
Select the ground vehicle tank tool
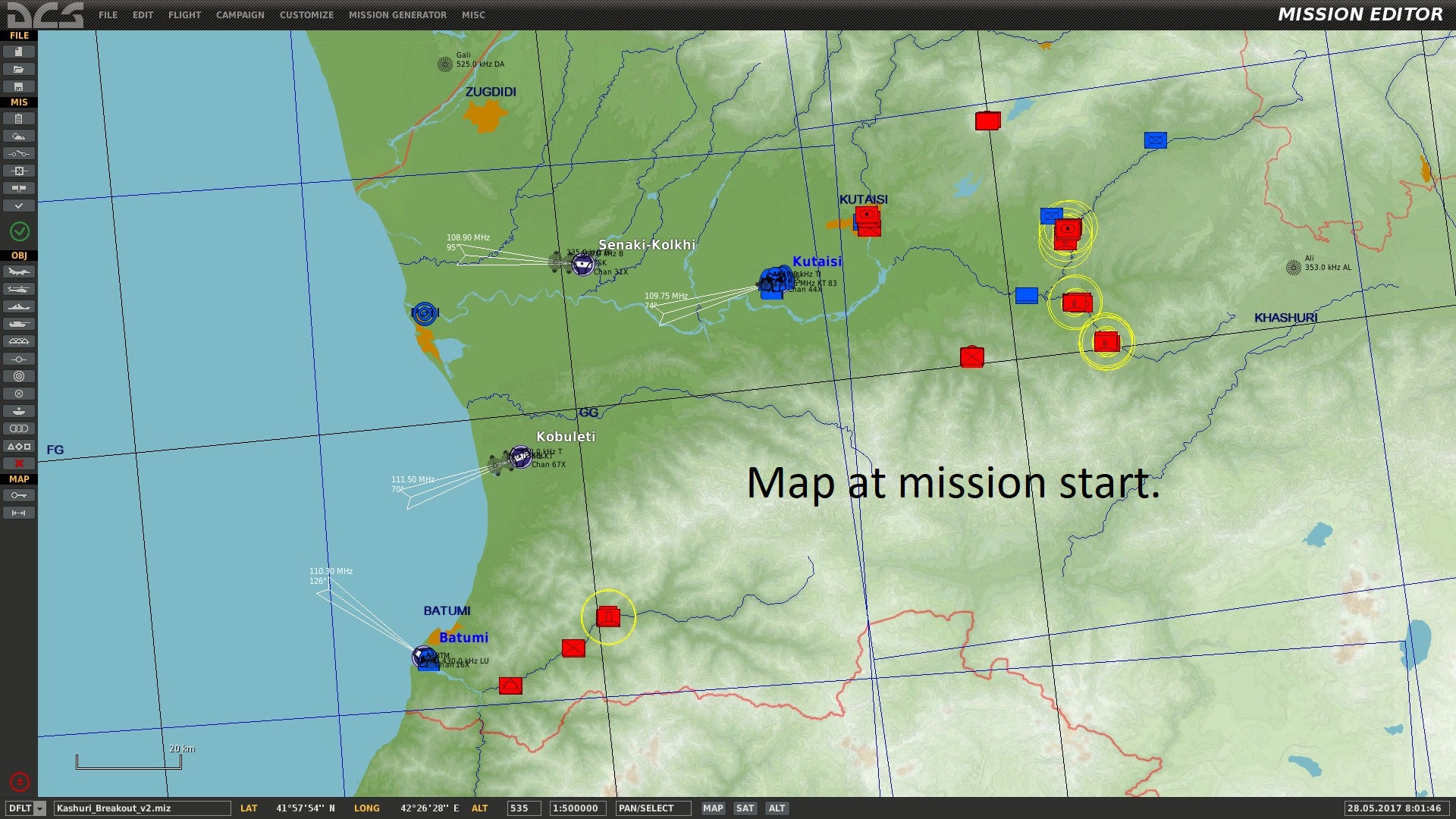tap(19, 324)
